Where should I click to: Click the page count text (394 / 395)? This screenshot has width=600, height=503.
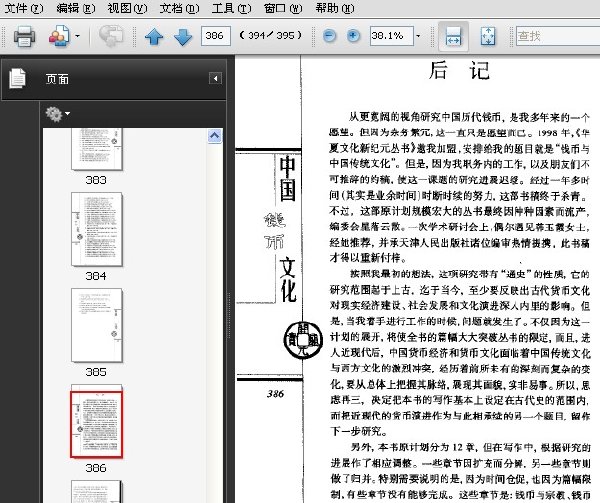point(271,36)
